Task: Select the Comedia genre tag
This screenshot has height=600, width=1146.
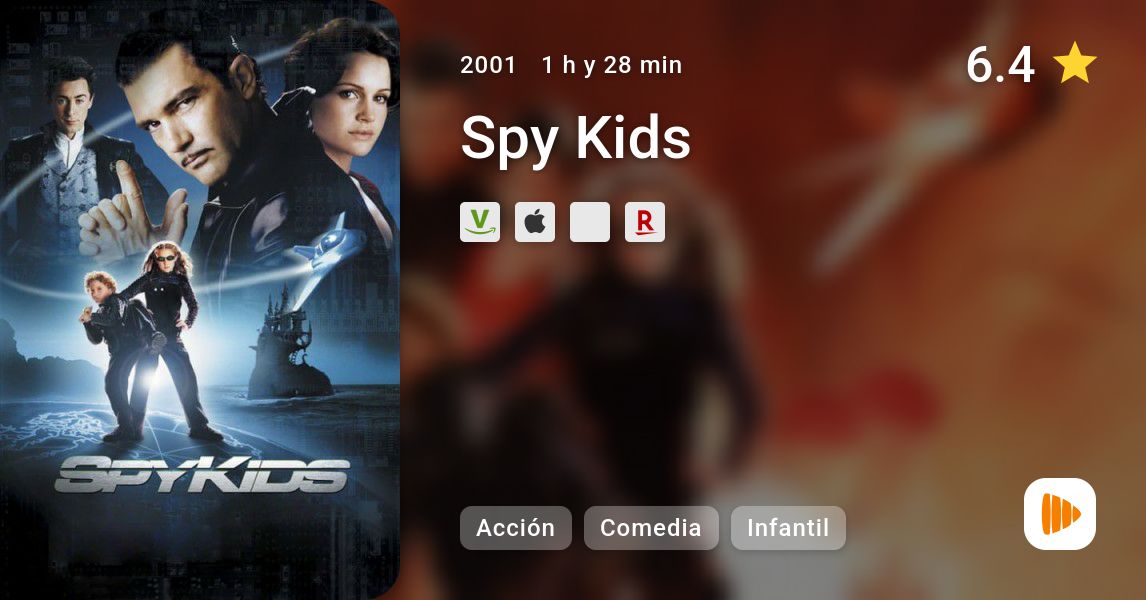Action: [650, 528]
